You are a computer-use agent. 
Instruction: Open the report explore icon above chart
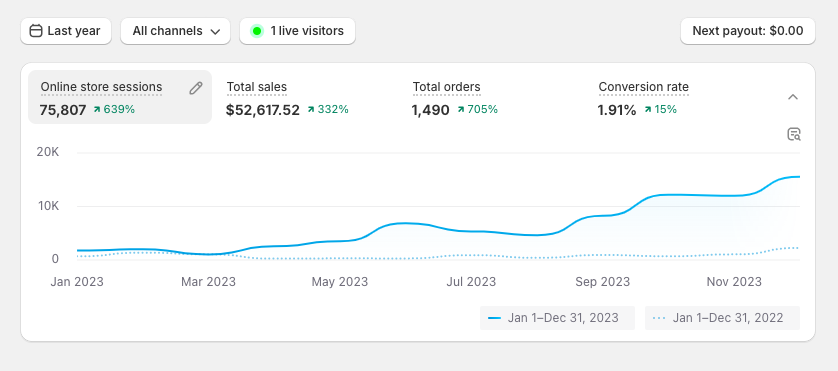click(x=794, y=134)
